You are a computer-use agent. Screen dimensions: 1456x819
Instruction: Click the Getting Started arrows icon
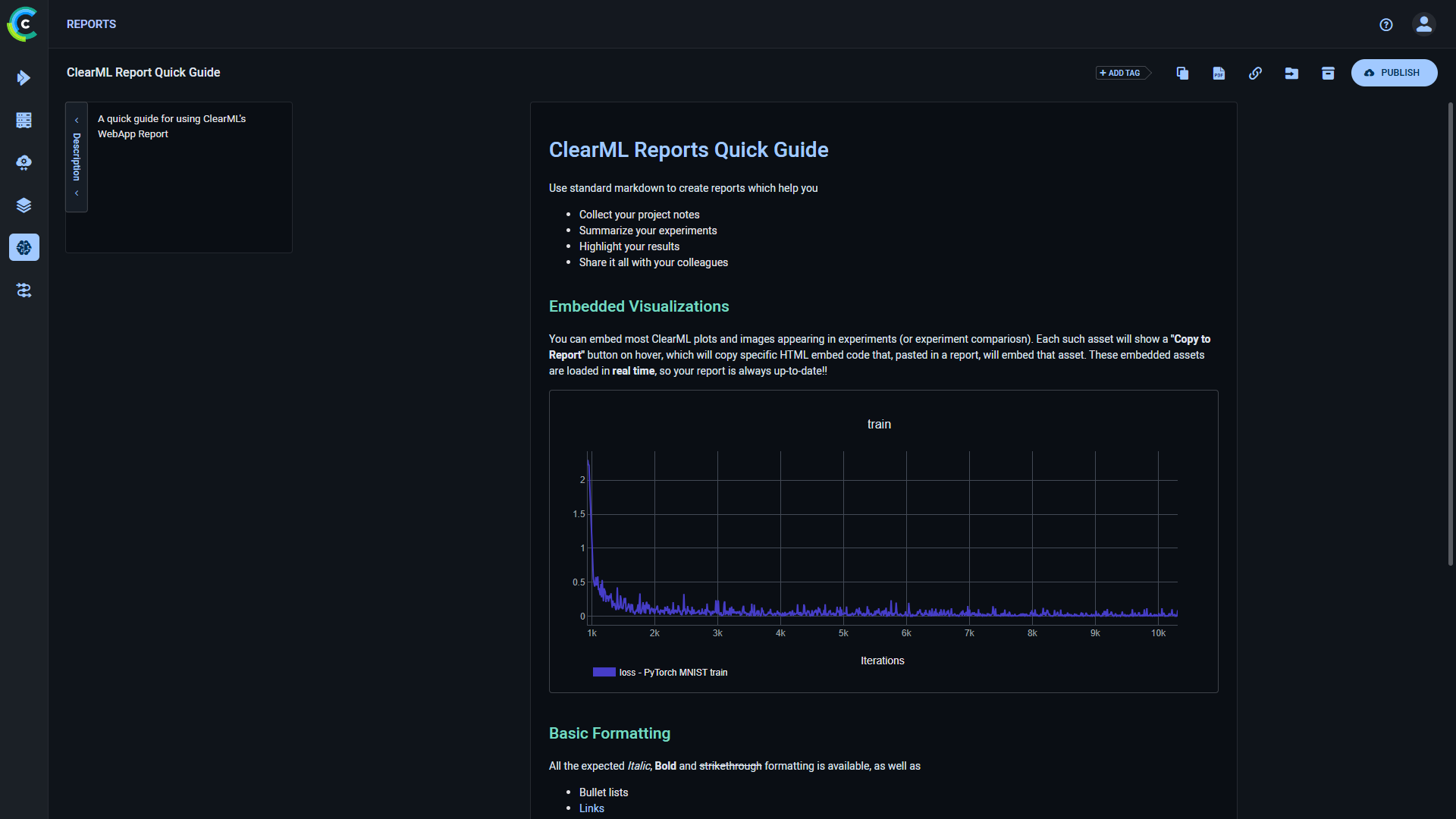tap(24, 77)
